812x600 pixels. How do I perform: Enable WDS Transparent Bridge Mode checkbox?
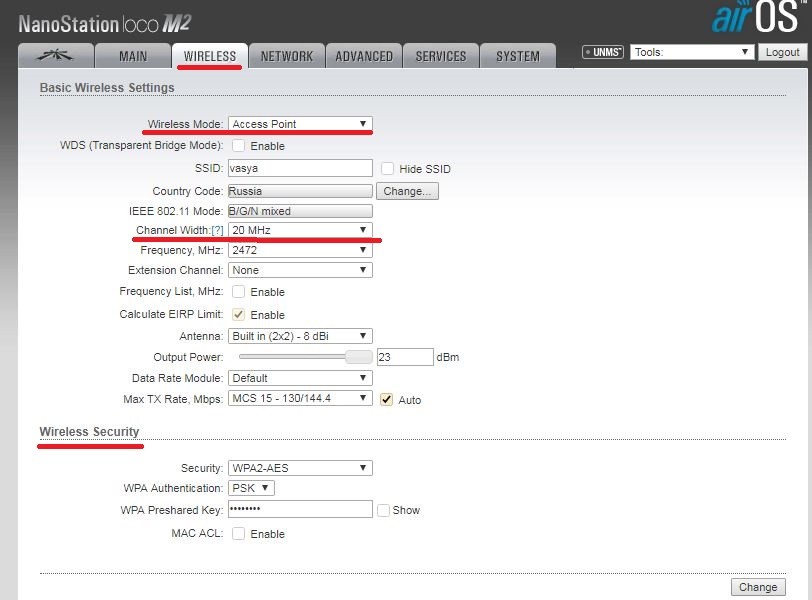pos(238,146)
